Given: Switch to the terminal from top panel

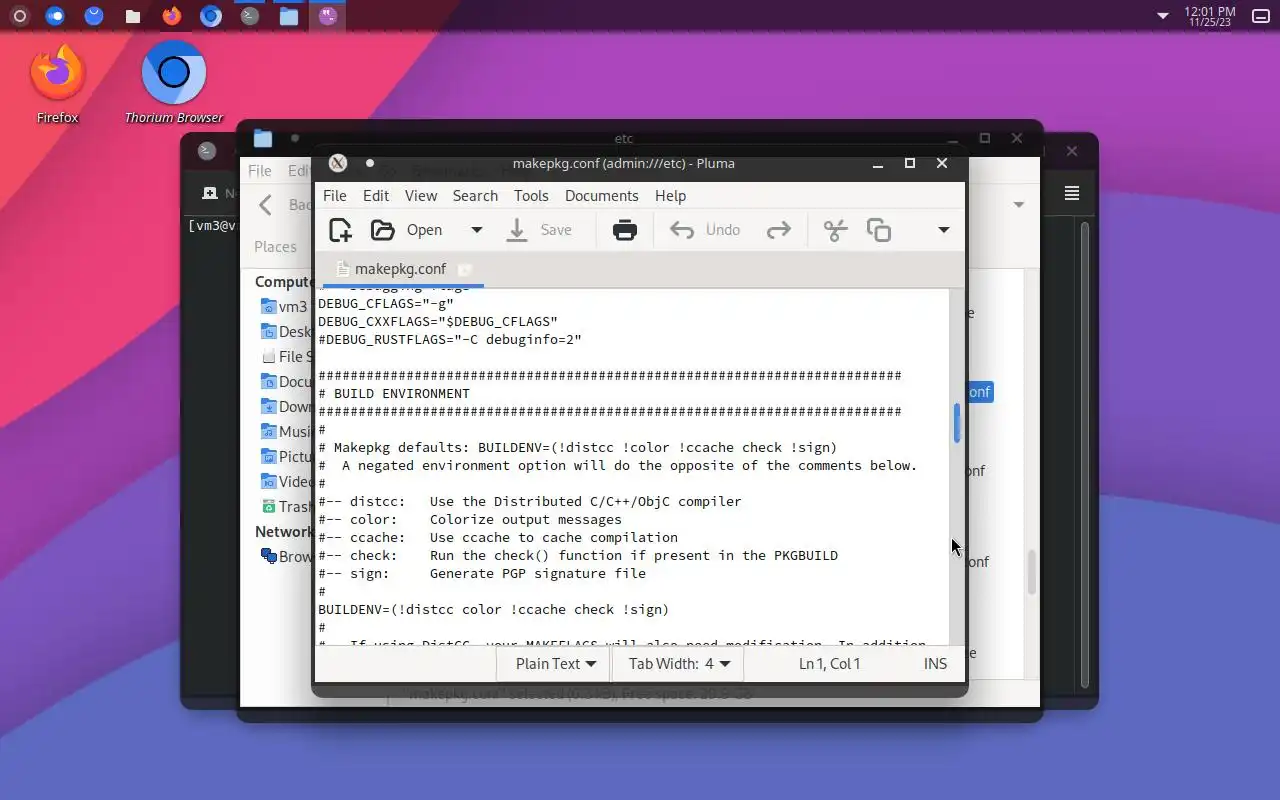Looking at the screenshot, I should pos(250,16).
